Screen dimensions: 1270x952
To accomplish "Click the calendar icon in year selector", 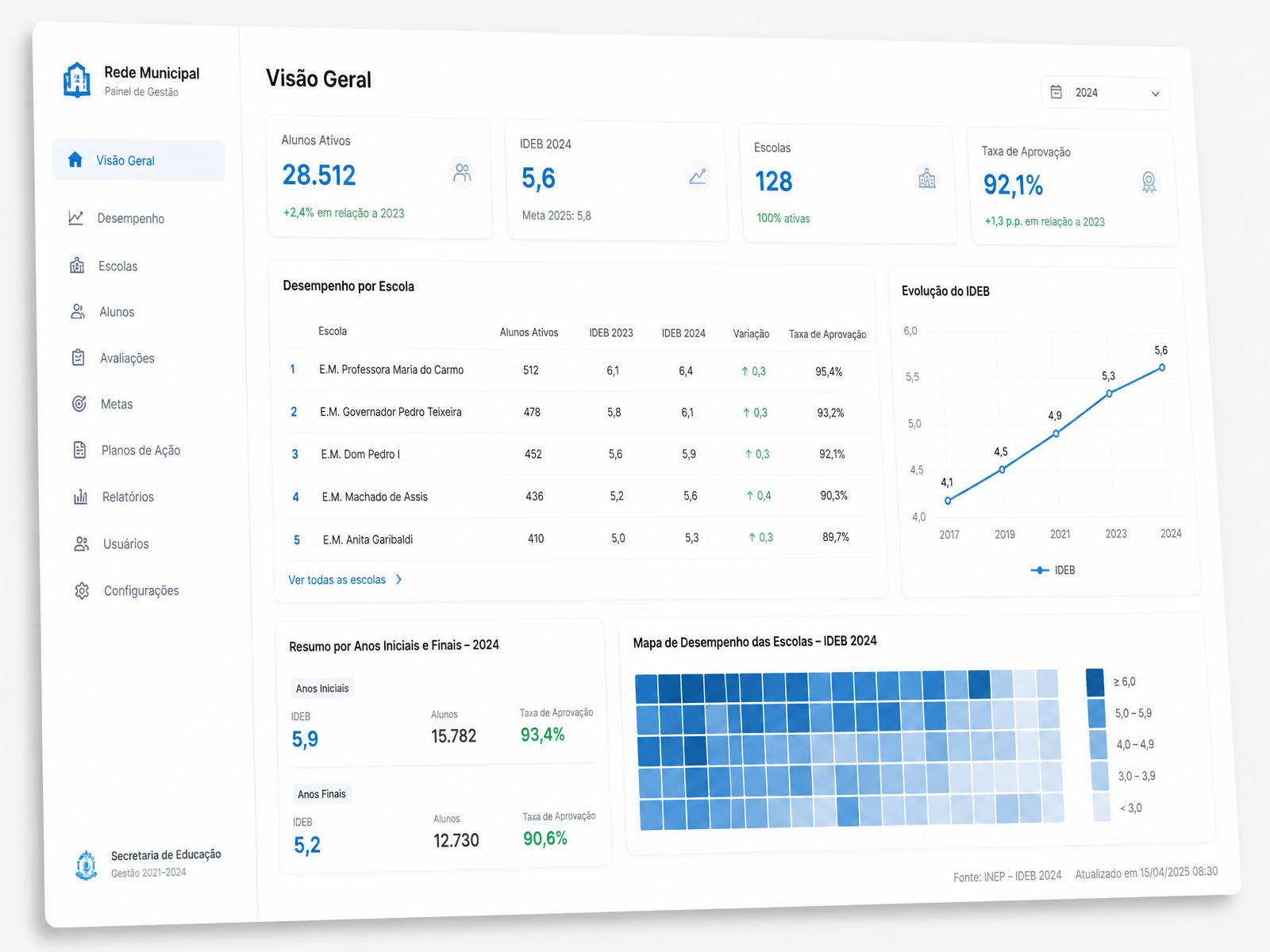I will 1056,92.
